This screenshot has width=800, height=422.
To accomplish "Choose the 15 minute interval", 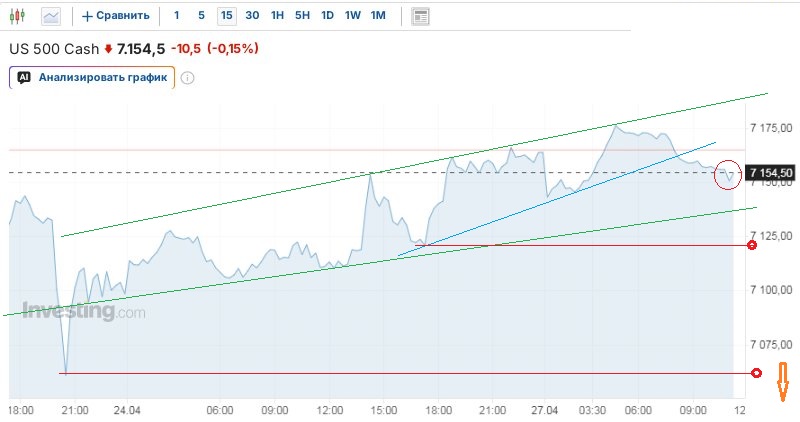I will coord(227,16).
